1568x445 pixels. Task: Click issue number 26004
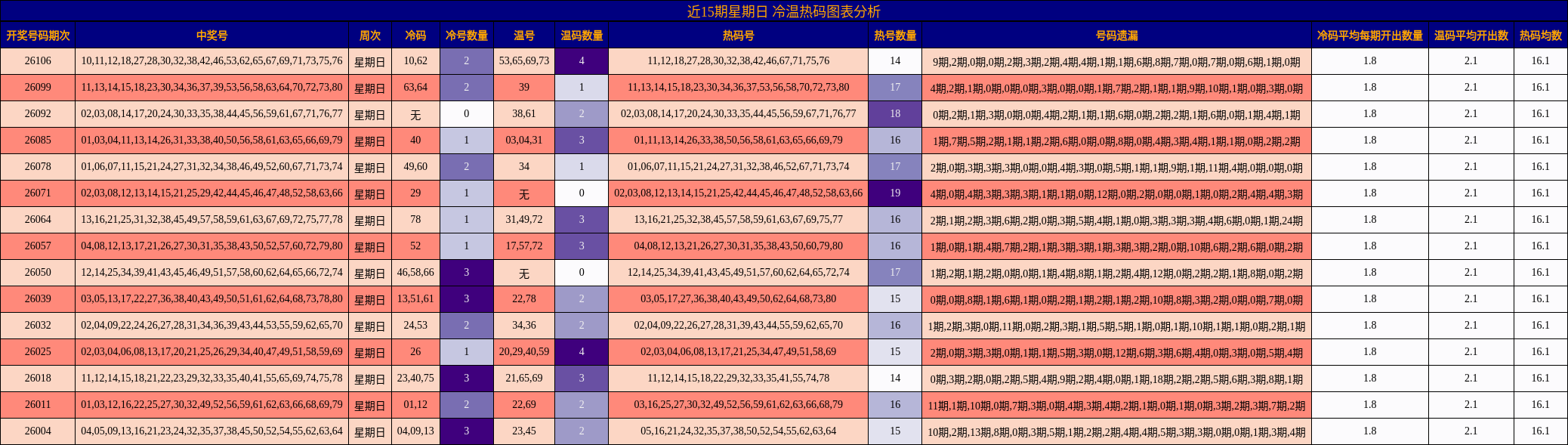coord(38,431)
